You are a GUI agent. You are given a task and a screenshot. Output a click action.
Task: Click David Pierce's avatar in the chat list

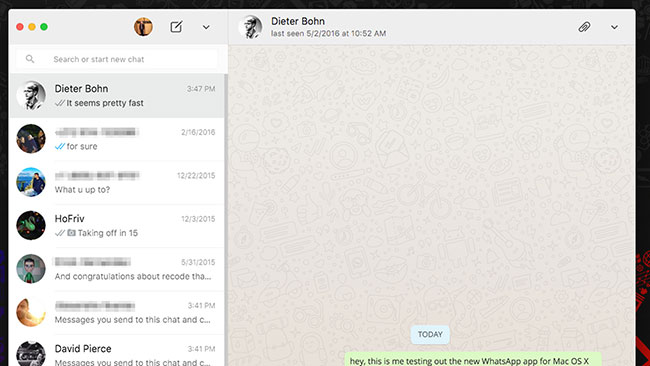pos(31,354)
